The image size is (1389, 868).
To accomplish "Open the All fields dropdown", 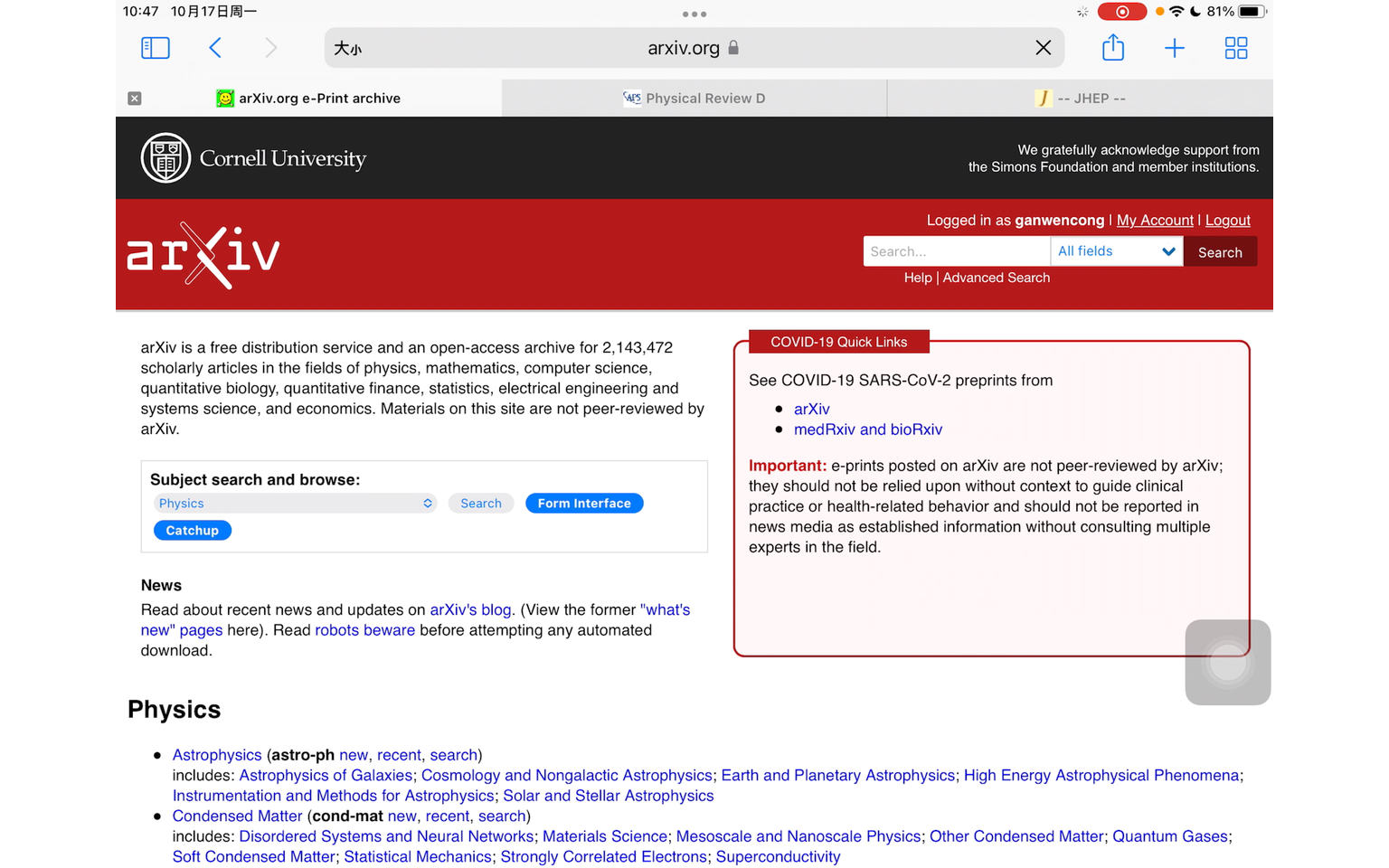I will click(1117, 251).
